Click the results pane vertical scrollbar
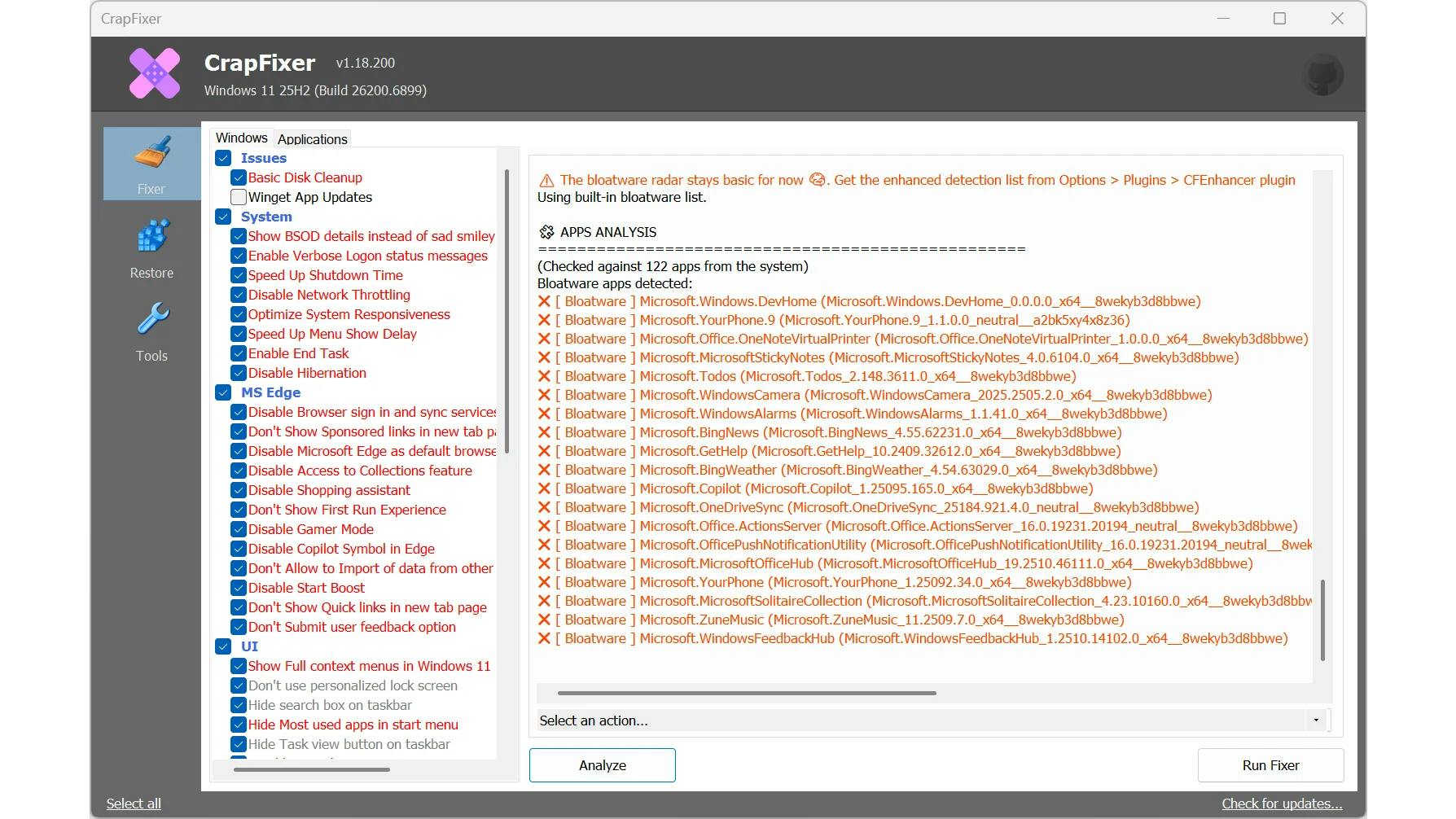This screenshot has height=819, width=1456. click(x=1322, y=620)
